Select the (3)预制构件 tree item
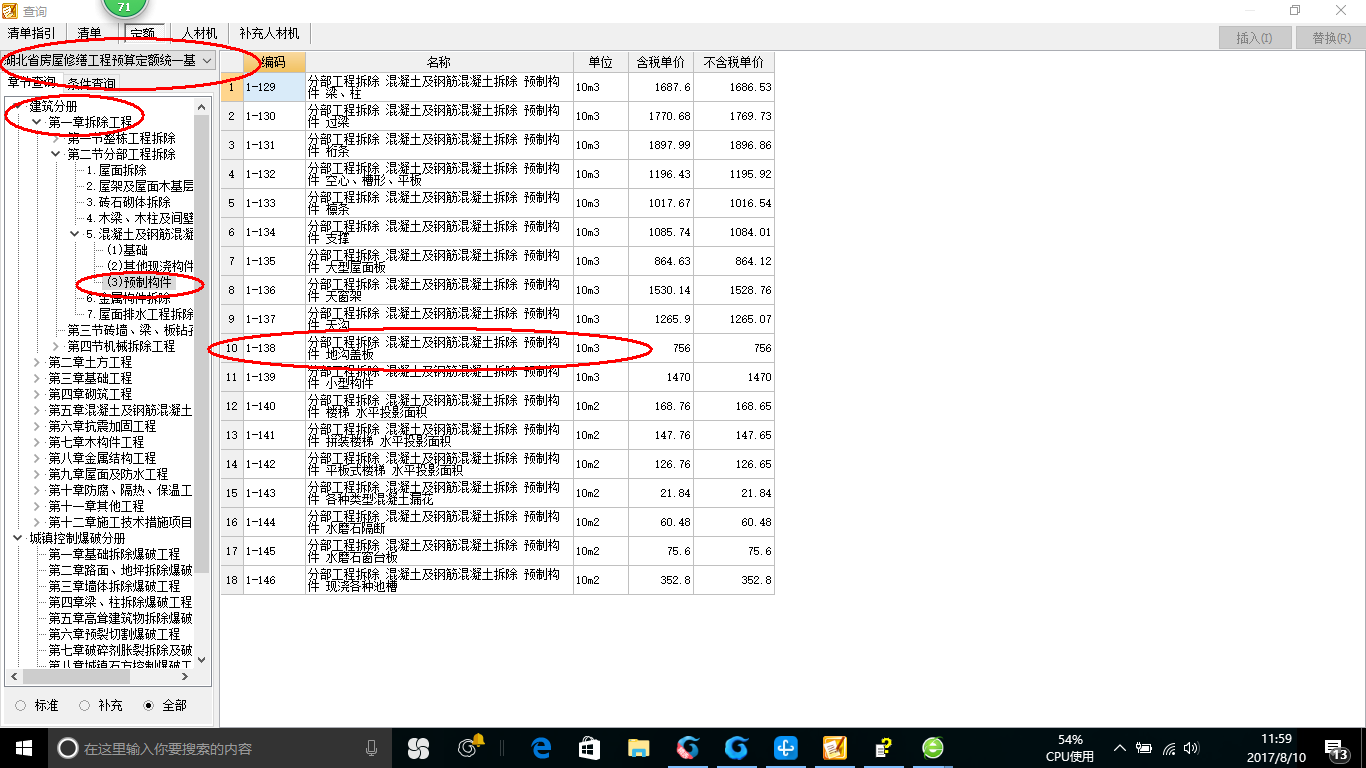The width and height of the screenshot is (1366, 768). click(140, 282)
